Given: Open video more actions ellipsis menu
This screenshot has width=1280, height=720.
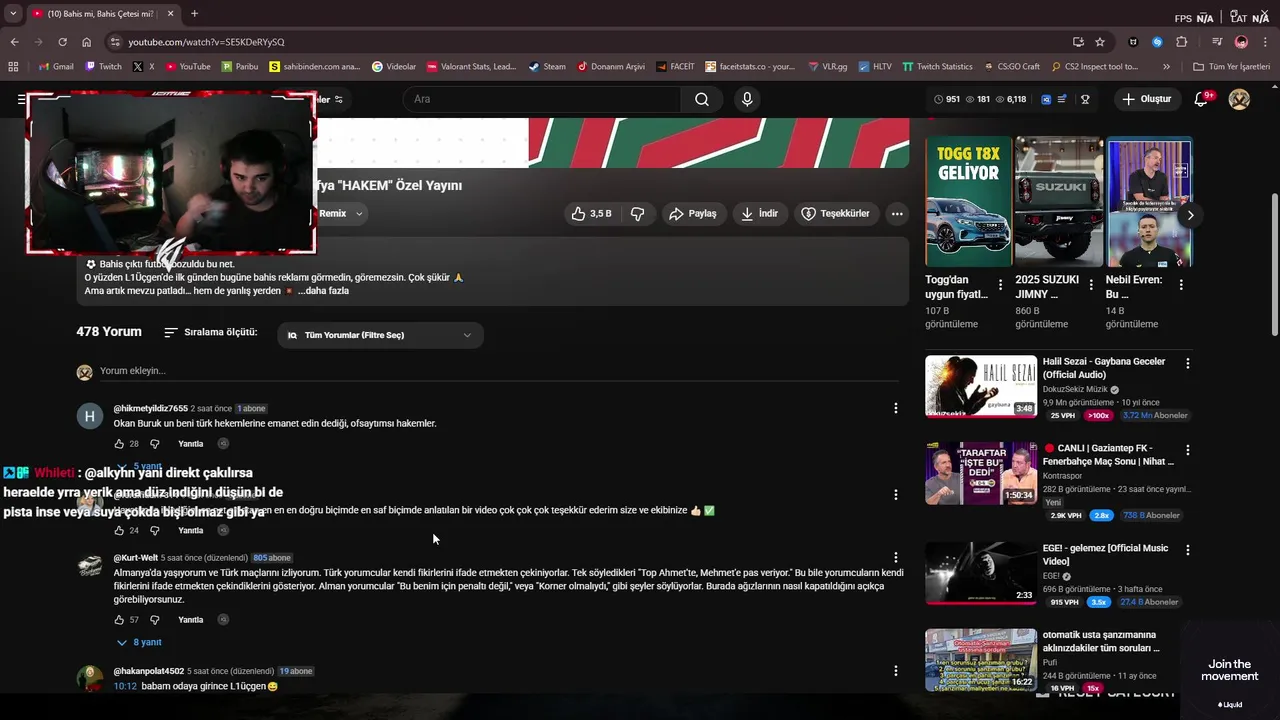Looking at the screenshot, I should pos(897,213).
